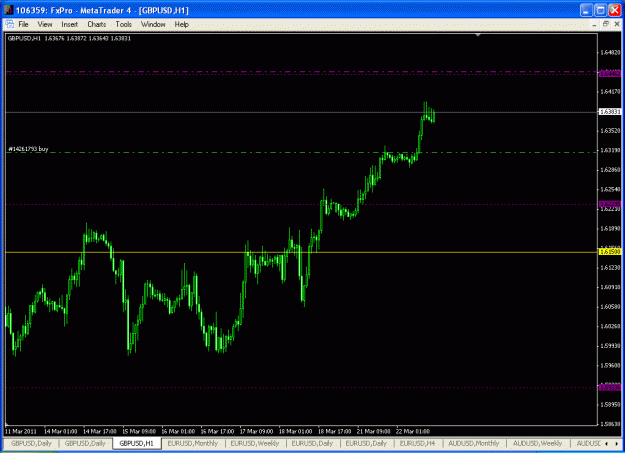Click the 1.58950 price scale value
The width and height of the screenshot is (625, 453).
pos(610,404)
